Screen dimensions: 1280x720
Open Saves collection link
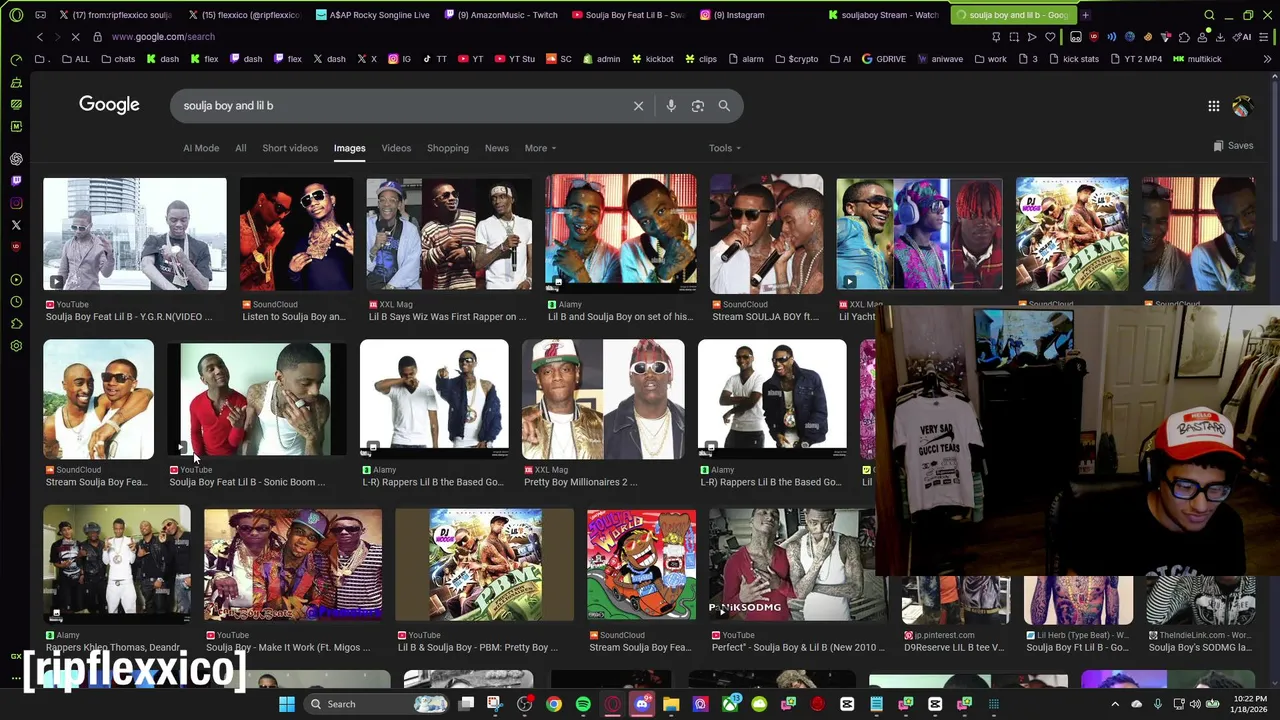1233,146
